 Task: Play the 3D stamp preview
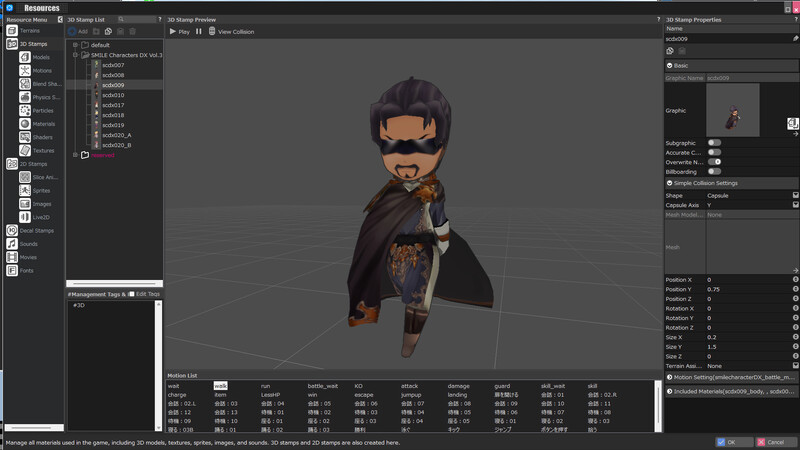(179, 32)
